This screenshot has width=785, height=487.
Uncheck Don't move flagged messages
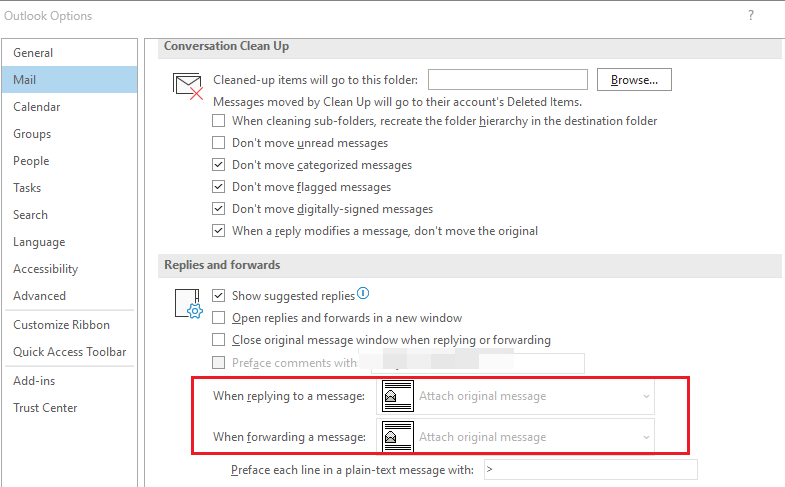(218, 187)
